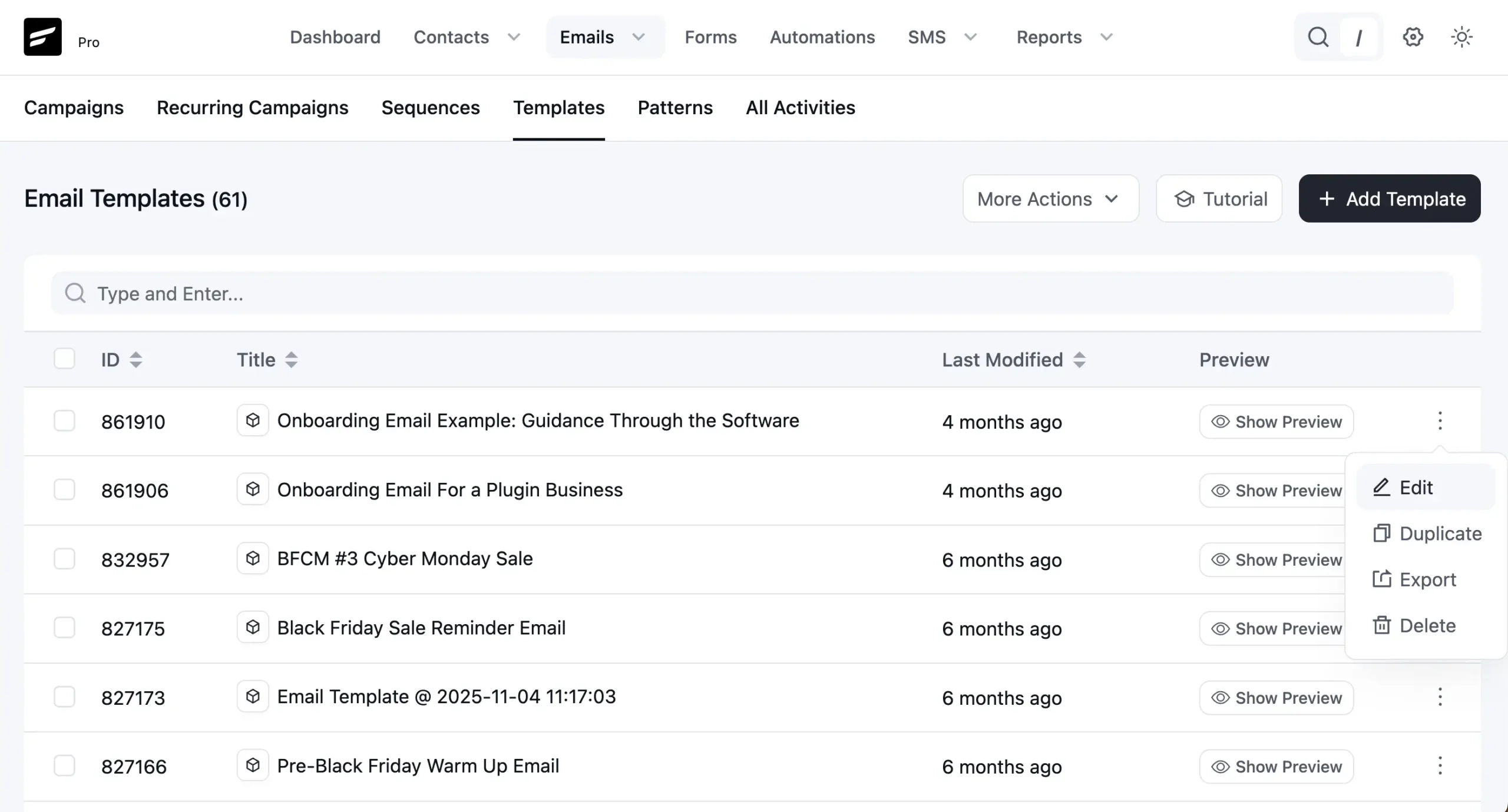Expand the Emails menu chevron
This screenshot has width=1508, height=812.
click(x=639, y=37)
